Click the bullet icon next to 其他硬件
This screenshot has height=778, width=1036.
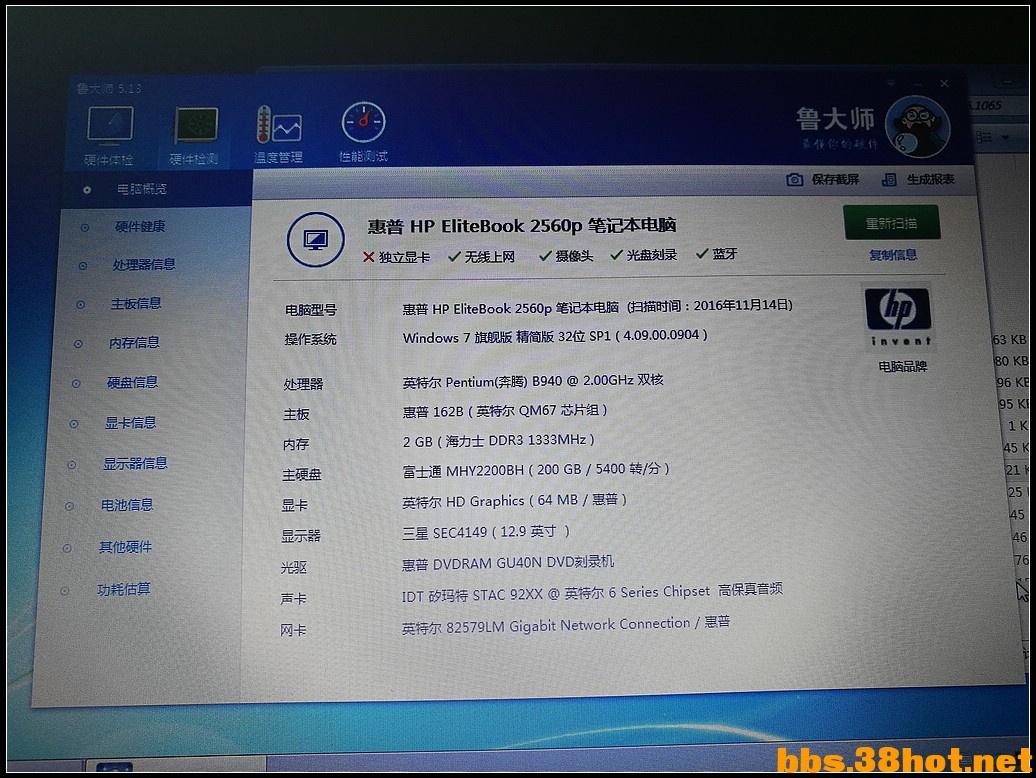pyautogui.click(x=67, y=549)
